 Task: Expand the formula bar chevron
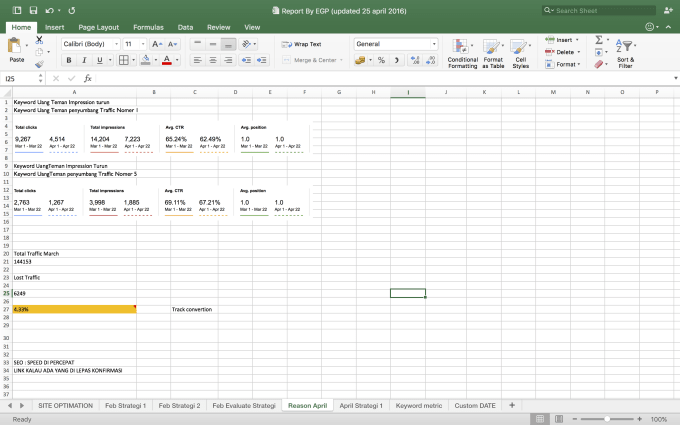[676, 78]
